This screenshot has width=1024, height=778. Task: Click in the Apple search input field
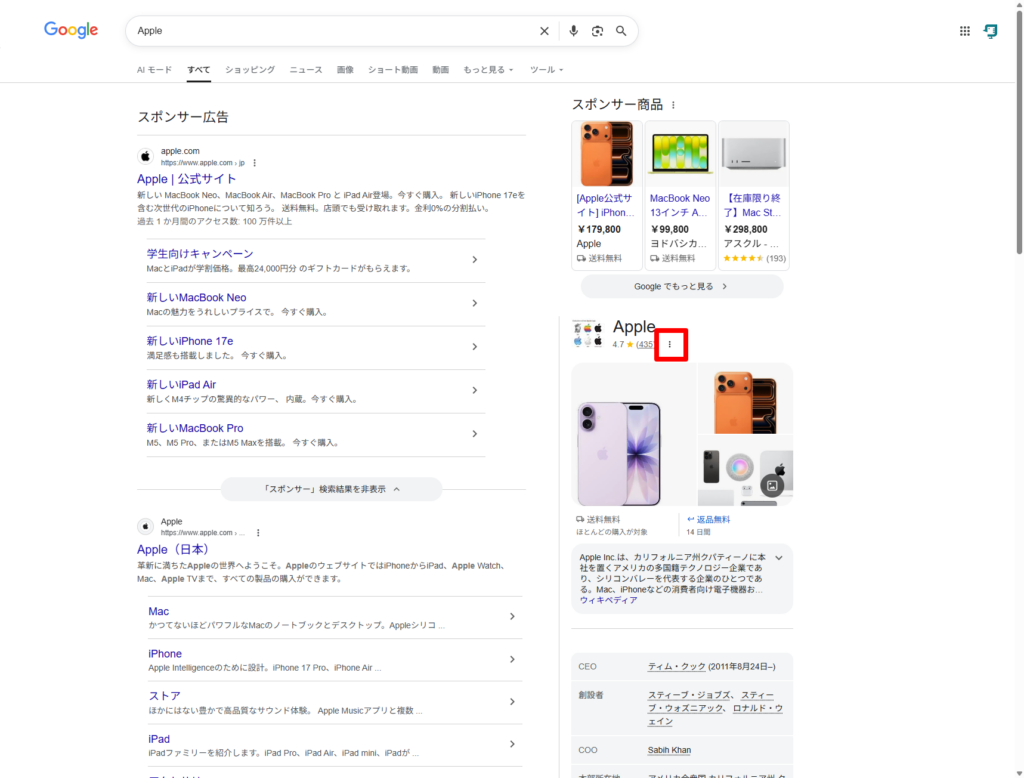[330, 31]
